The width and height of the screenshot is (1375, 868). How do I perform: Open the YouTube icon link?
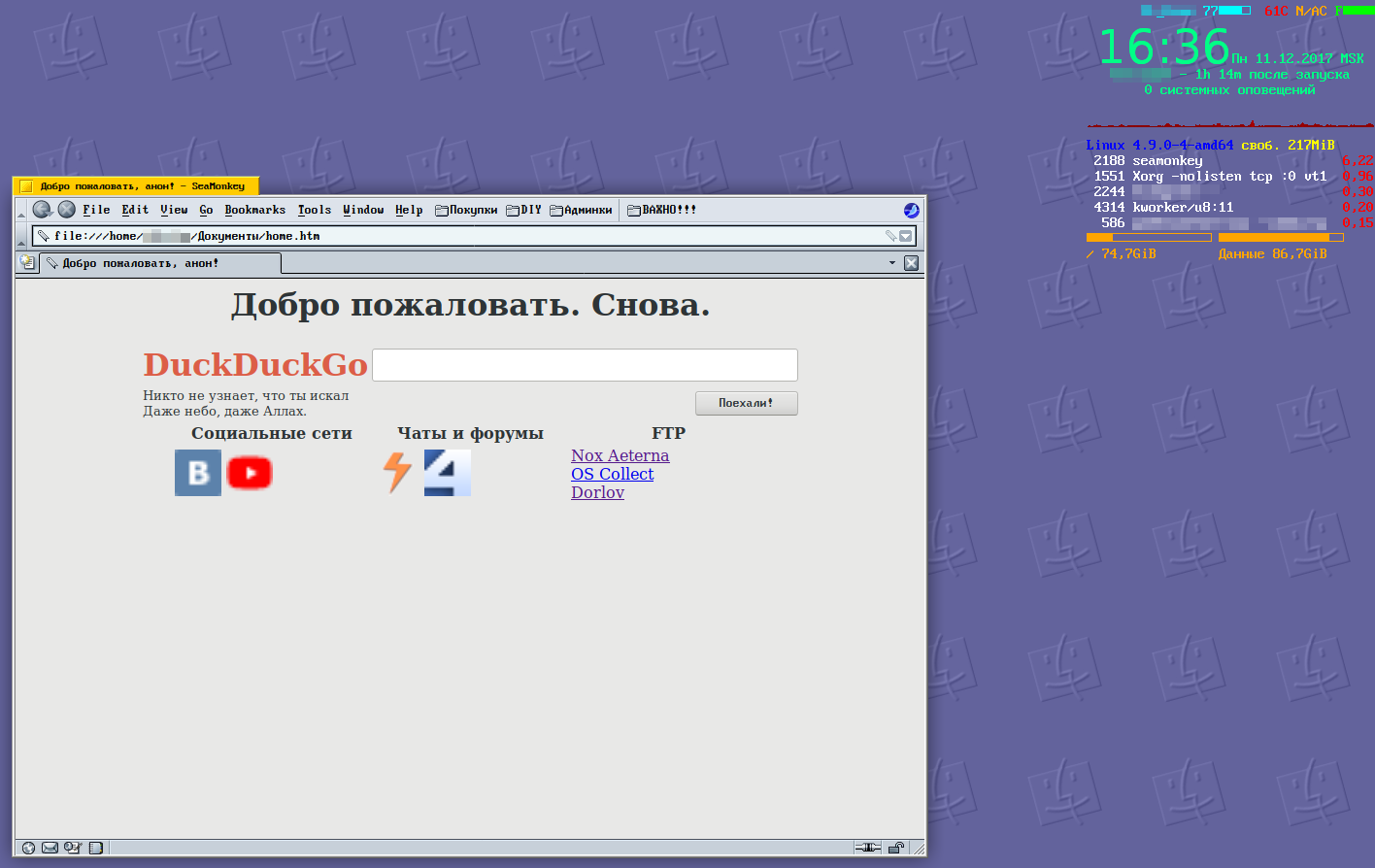250,473
